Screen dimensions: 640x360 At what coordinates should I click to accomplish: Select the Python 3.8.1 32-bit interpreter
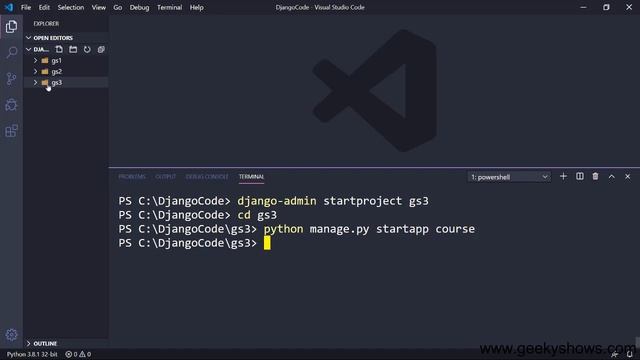32,354
